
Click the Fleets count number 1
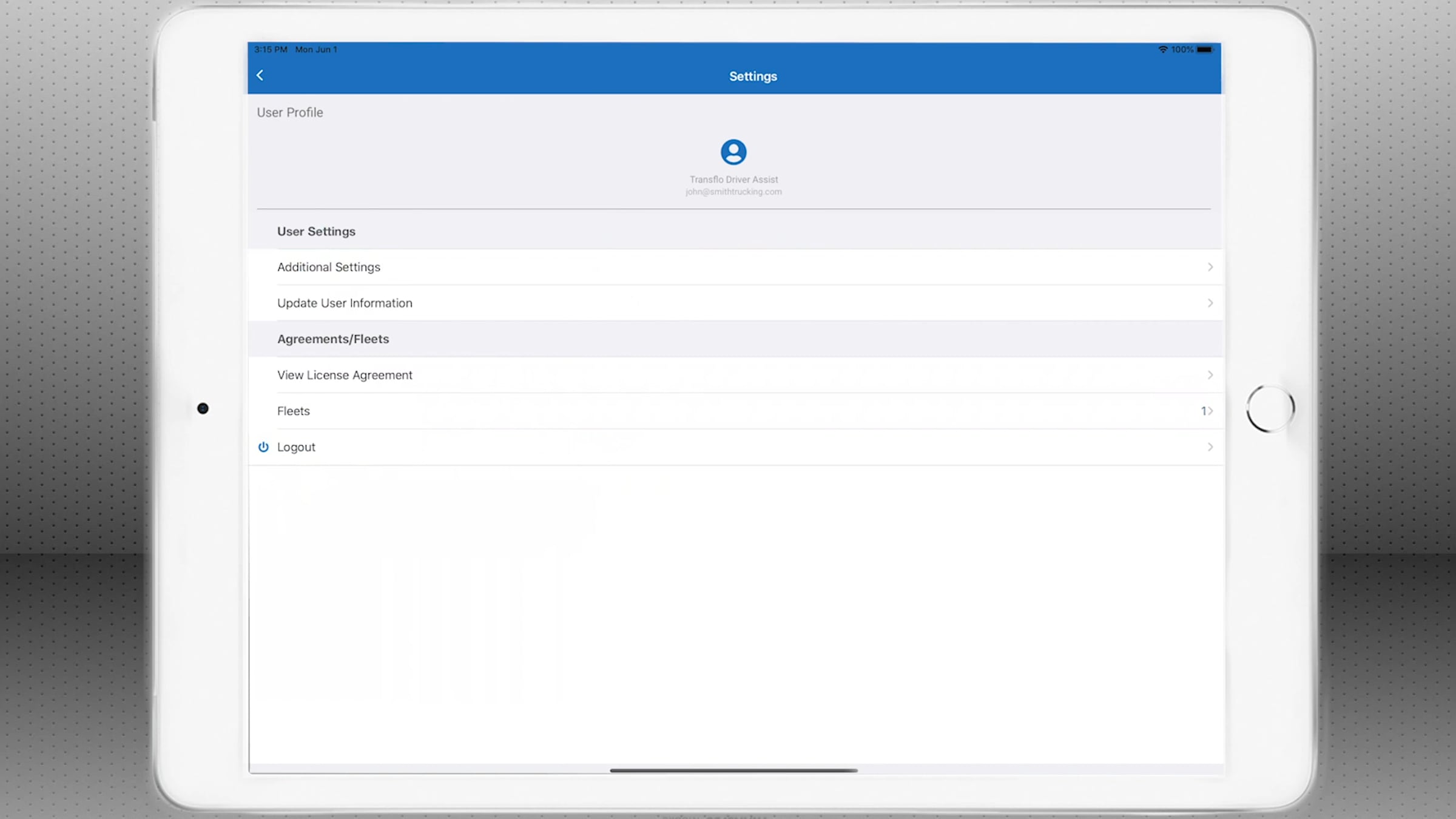point(1203,411)
